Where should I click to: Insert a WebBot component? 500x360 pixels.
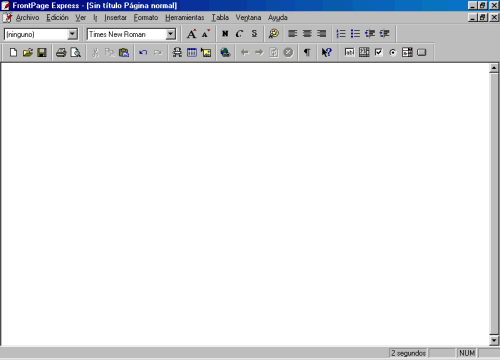click(x=177, y=53)
